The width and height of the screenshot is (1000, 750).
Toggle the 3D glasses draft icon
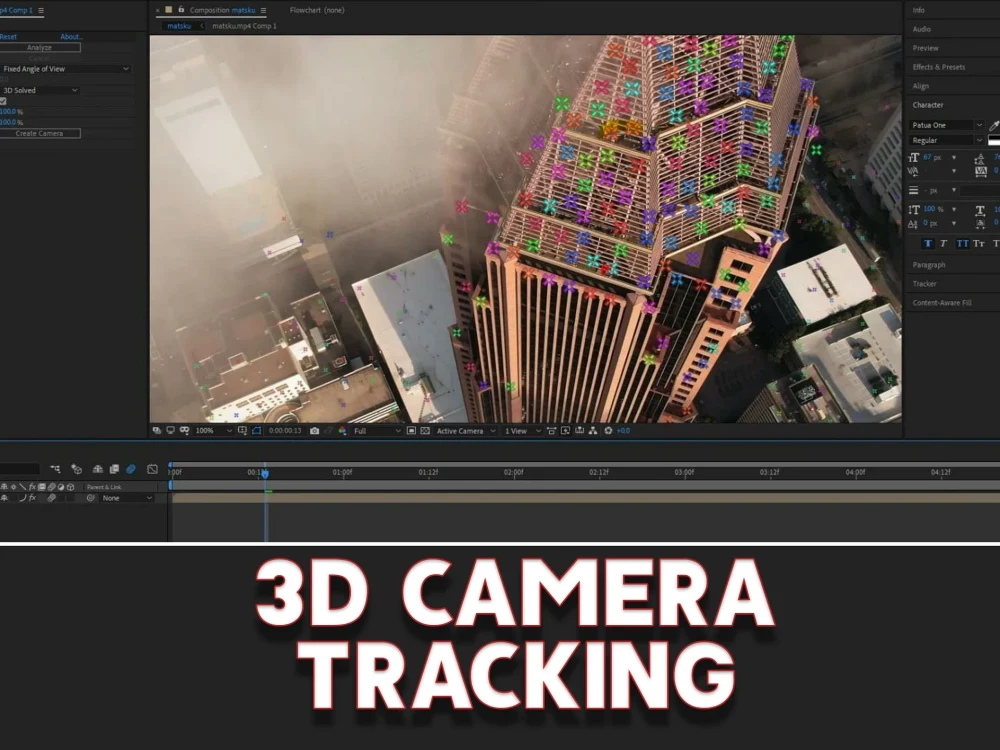coord(184,431)
